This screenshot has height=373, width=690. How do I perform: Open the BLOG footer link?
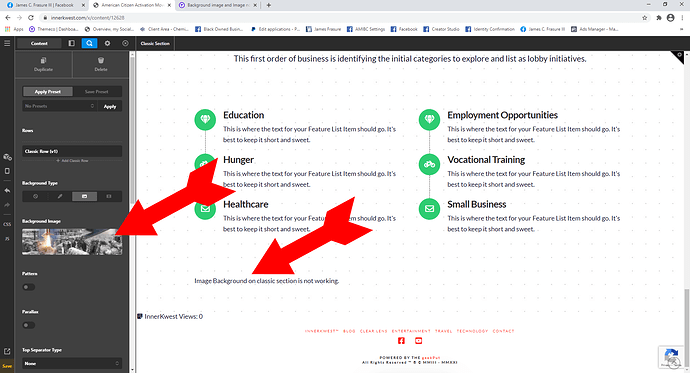[x=349, y=331]
